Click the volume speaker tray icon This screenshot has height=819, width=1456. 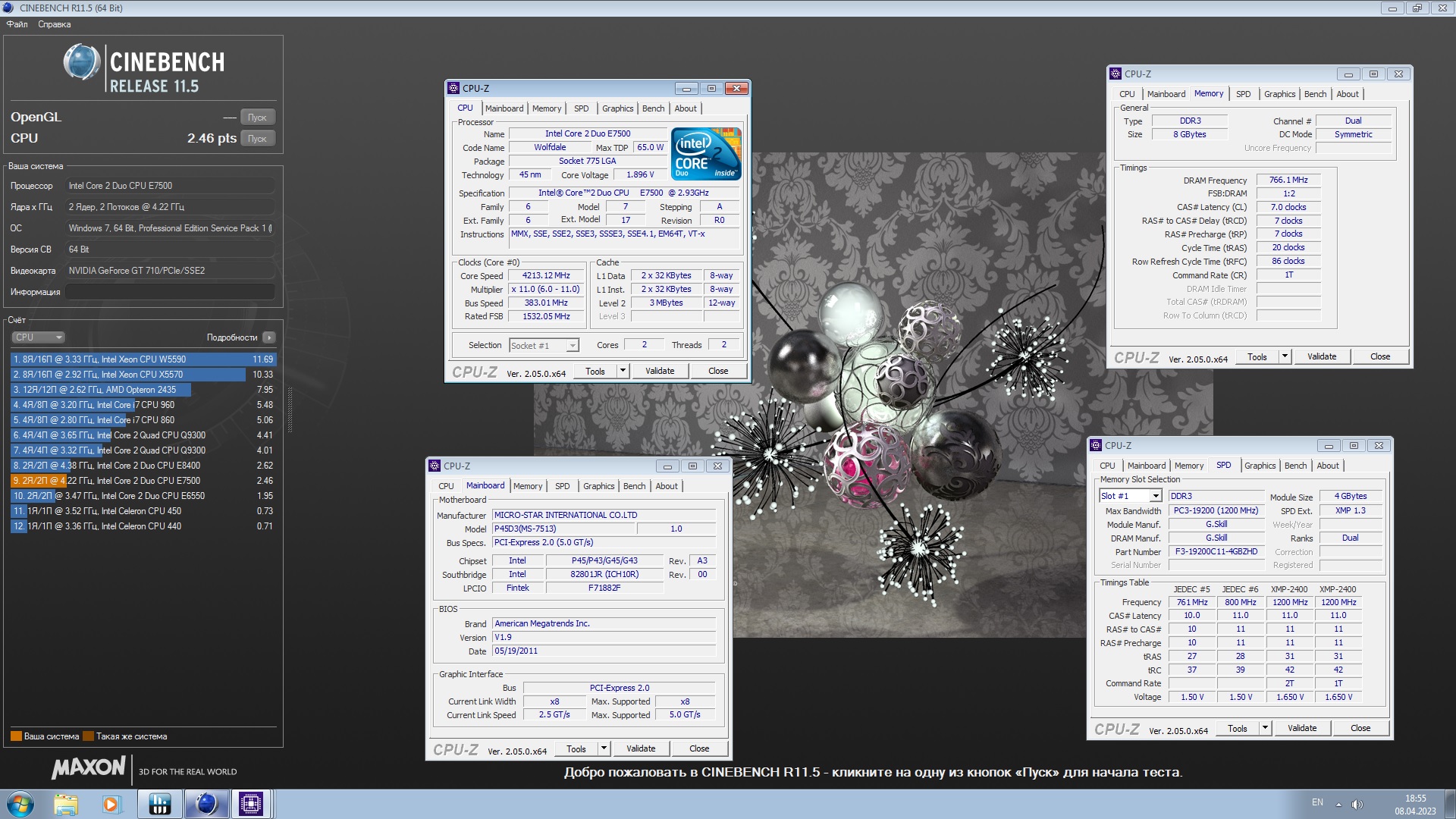point(1357,804)
